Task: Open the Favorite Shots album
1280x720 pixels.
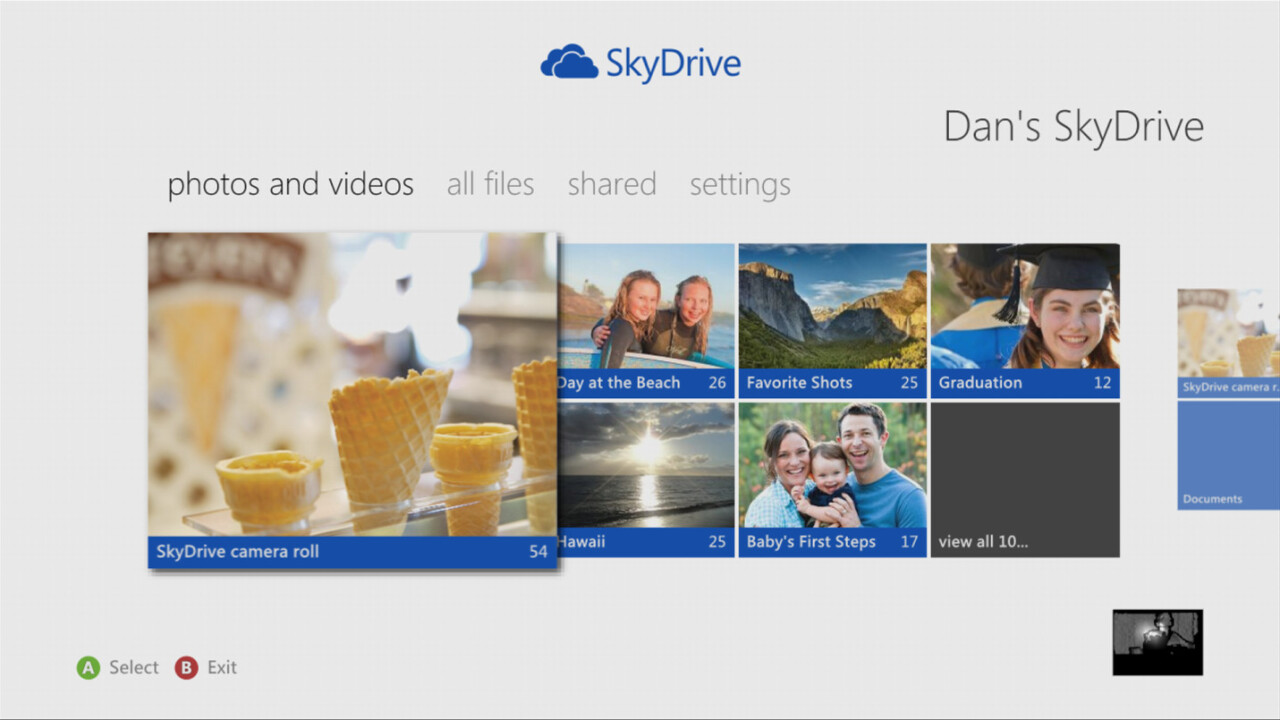Action: [832, 320]
